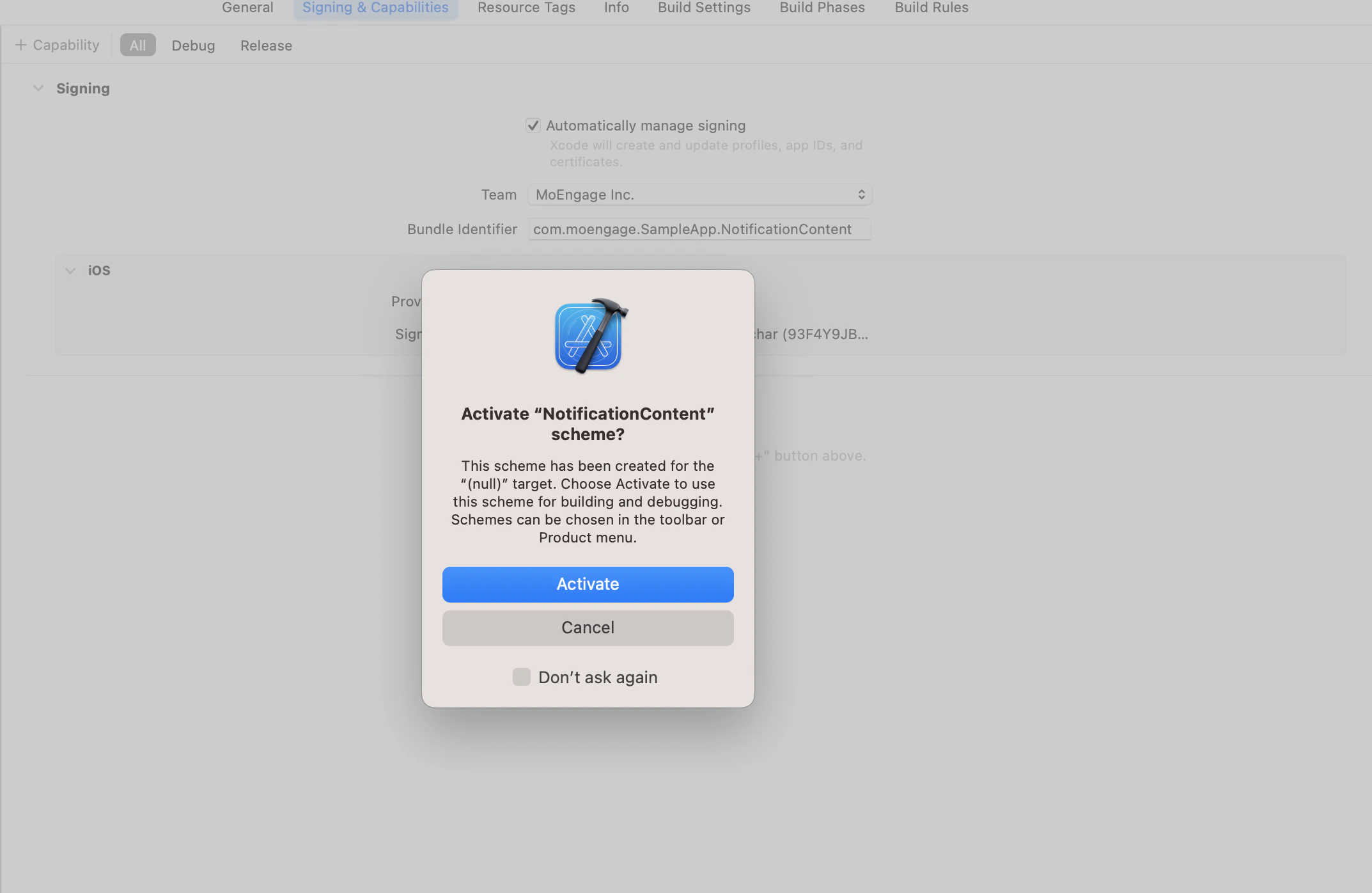Viewport: 1372px width, 893px height.
Task: Collapse the iOS section chevron
Action: (70, 271)
